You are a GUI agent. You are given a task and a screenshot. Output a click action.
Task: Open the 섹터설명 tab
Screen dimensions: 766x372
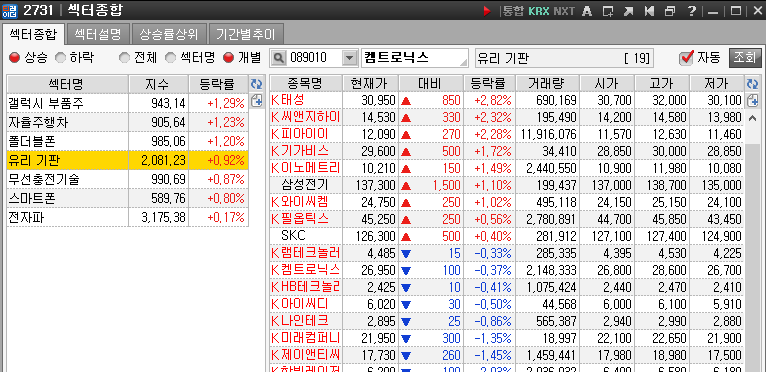point(98,35)
